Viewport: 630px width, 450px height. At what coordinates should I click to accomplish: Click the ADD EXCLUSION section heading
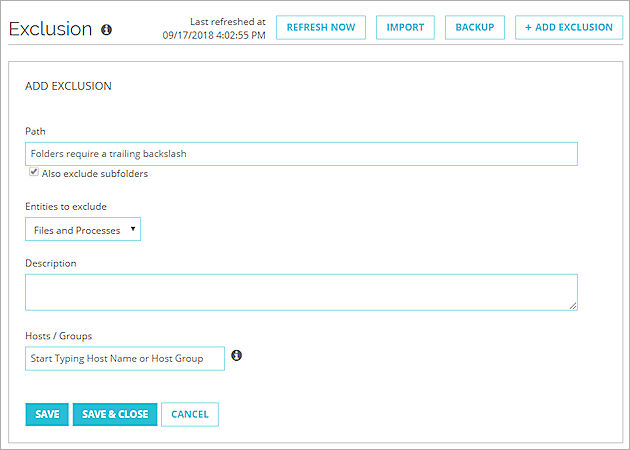point(68,87)
